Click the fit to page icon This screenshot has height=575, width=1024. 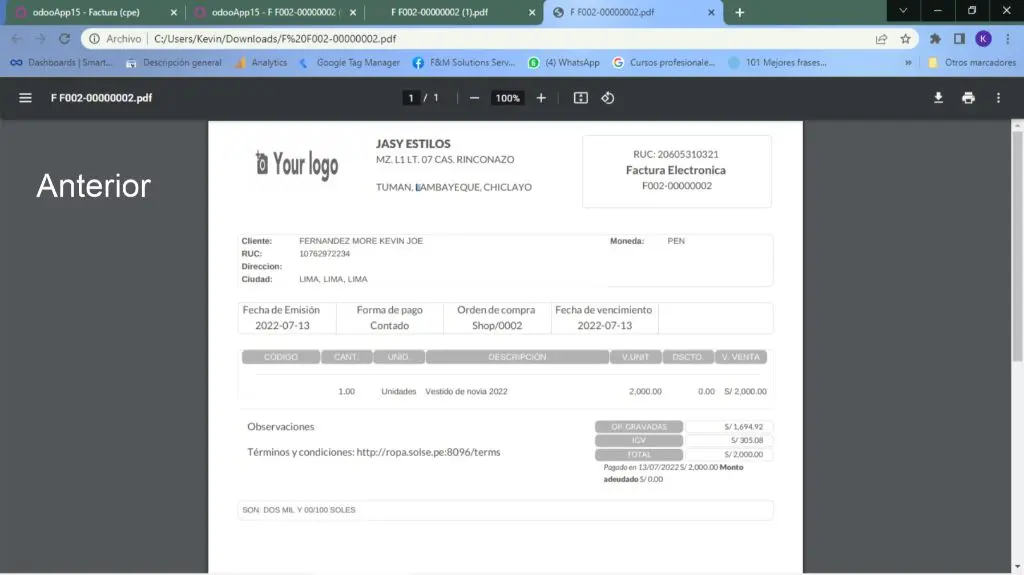tap(581, 98)
